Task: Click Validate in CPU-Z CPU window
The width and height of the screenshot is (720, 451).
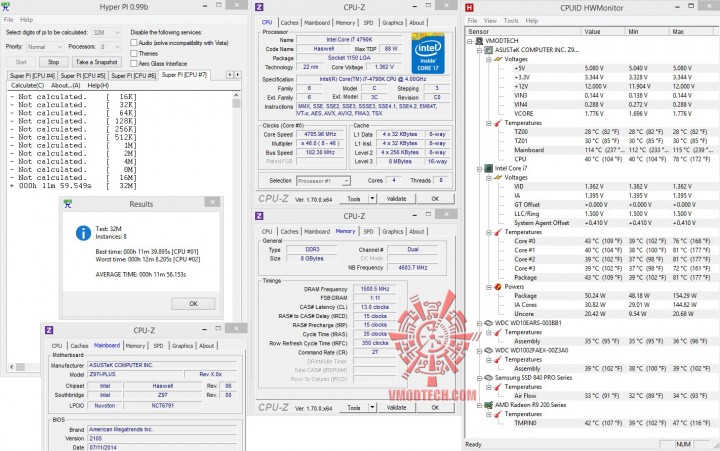Action: [396, 199]
